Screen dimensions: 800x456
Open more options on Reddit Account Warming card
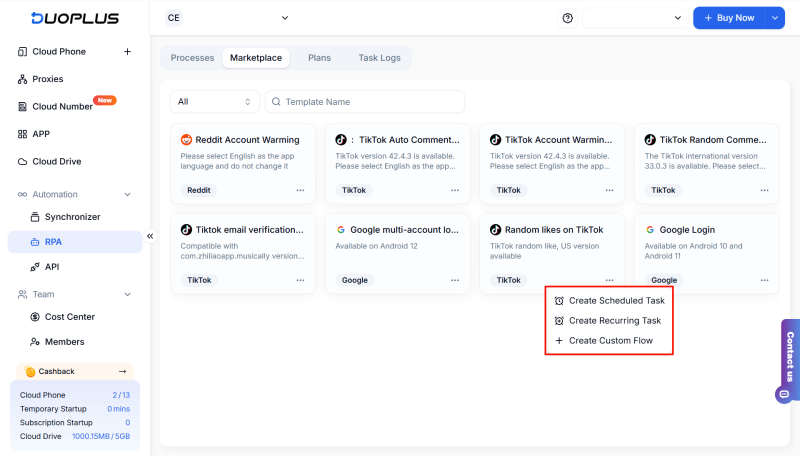(300, 190)
